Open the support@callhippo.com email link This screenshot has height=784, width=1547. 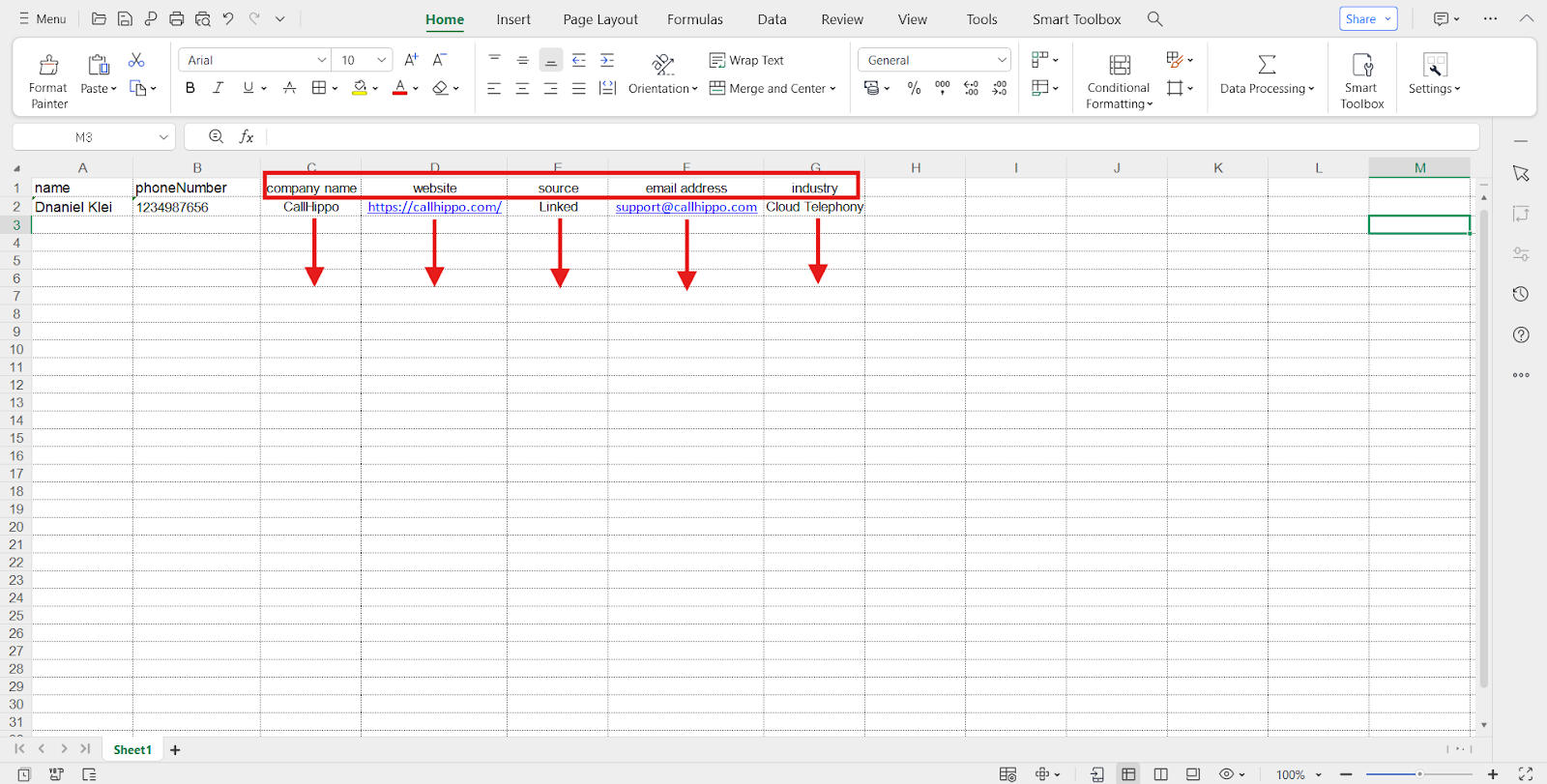[x=686, y=207]
